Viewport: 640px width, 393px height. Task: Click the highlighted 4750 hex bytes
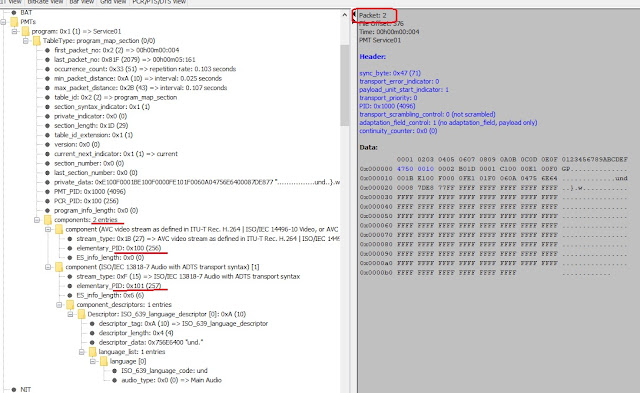coord(405,169)
